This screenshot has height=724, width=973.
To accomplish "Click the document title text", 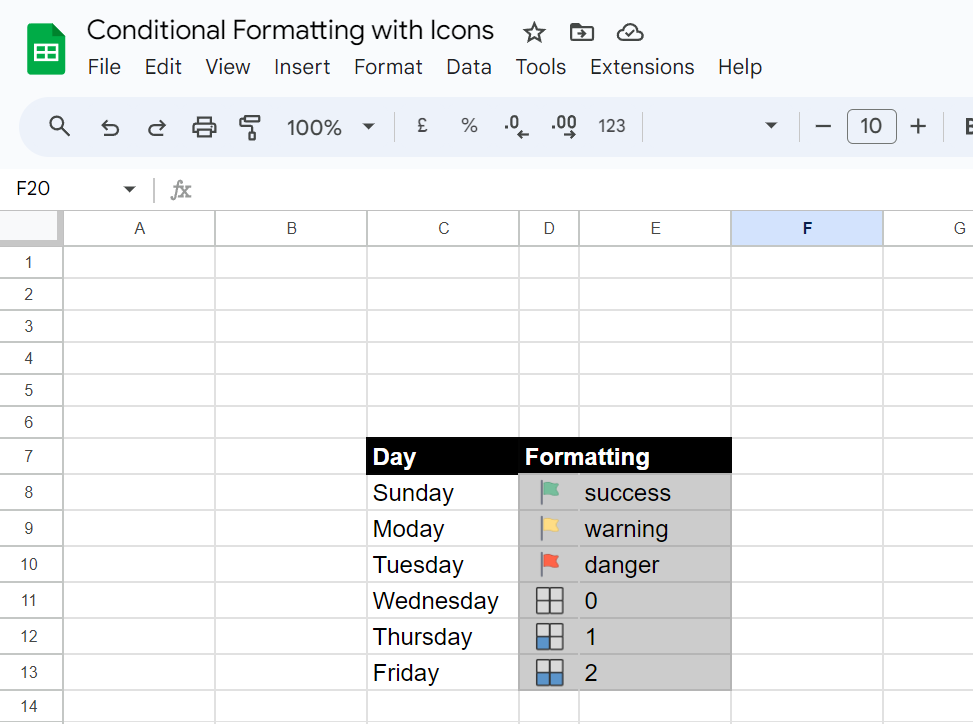I will coord(290,30).
